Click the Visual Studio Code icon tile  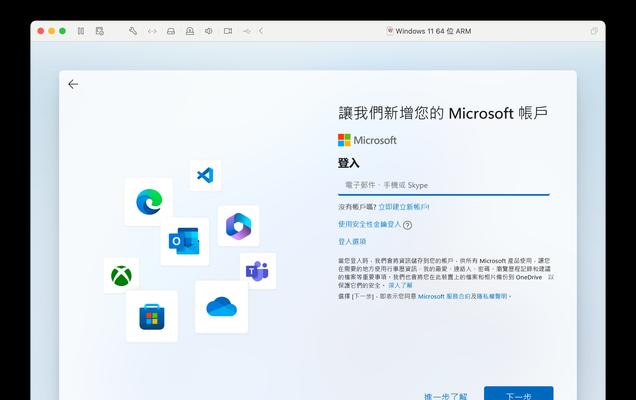(205, 175)
